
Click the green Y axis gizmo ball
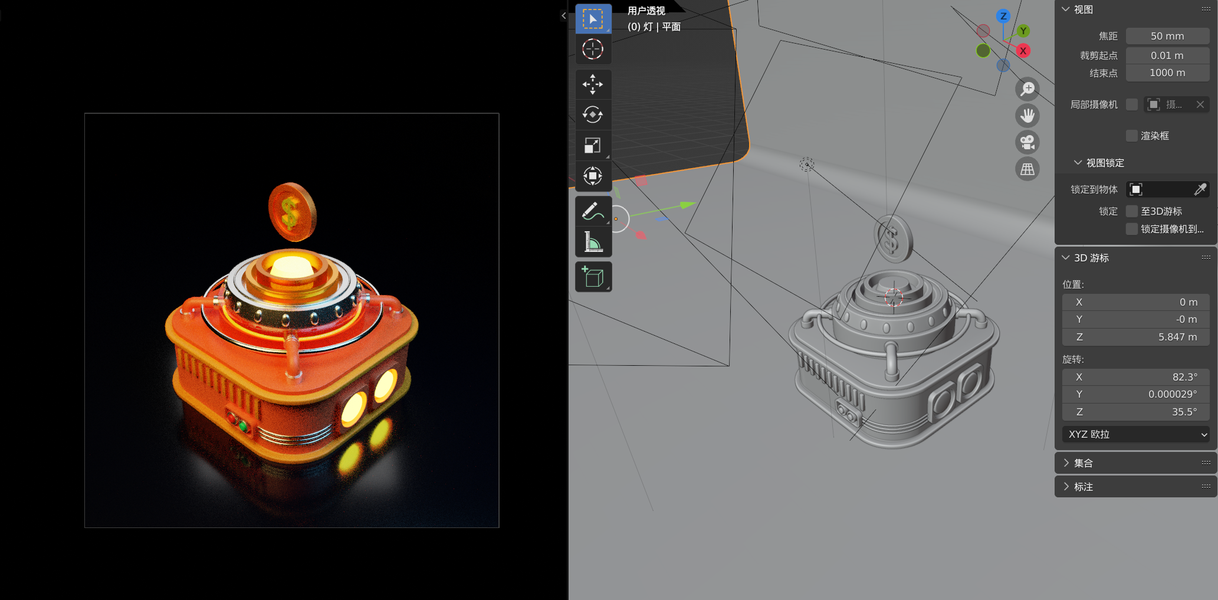pyautogui.click(x=1023, y=31)
